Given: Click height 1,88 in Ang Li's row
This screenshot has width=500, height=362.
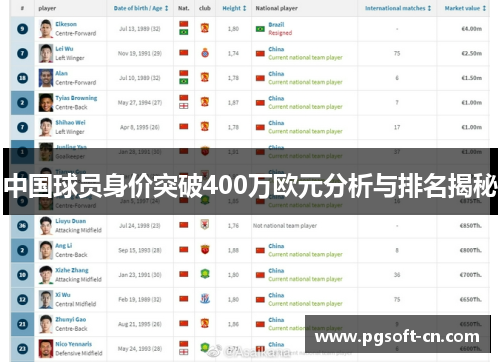Looking at the screenshot, I should pyautogui.click(x=233, y=250).
